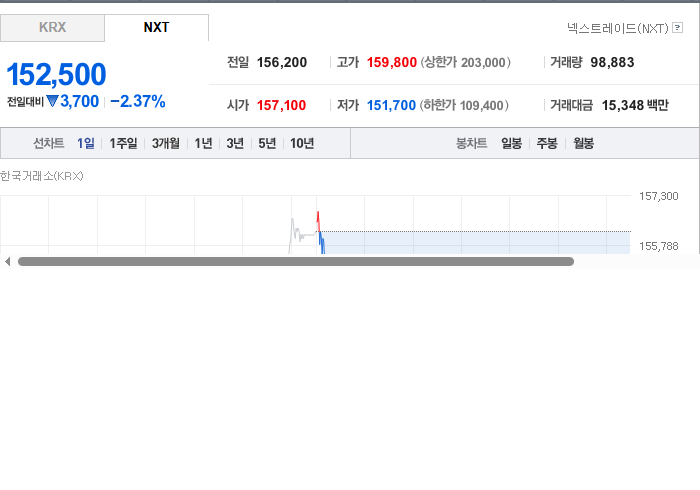Image resolution: width=700 pixels, height=490 pixels.
Task: Click the change percent -2.37%
Action: pos(138,102)
